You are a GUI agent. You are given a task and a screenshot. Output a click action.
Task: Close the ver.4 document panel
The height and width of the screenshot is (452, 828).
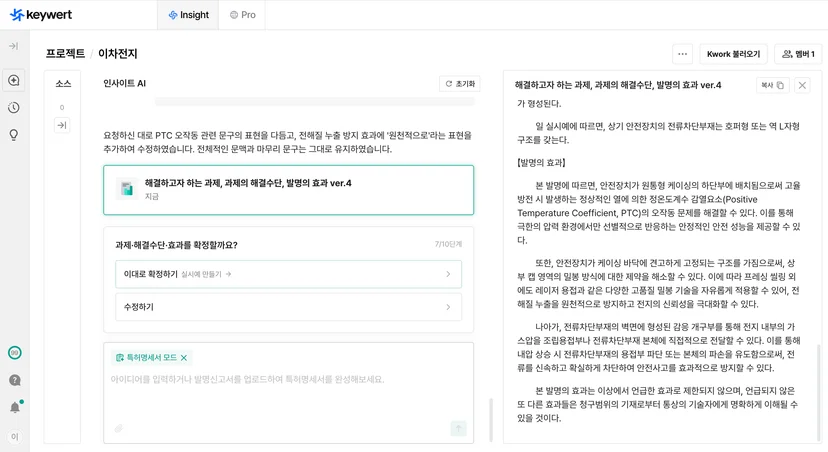[802, 85]
